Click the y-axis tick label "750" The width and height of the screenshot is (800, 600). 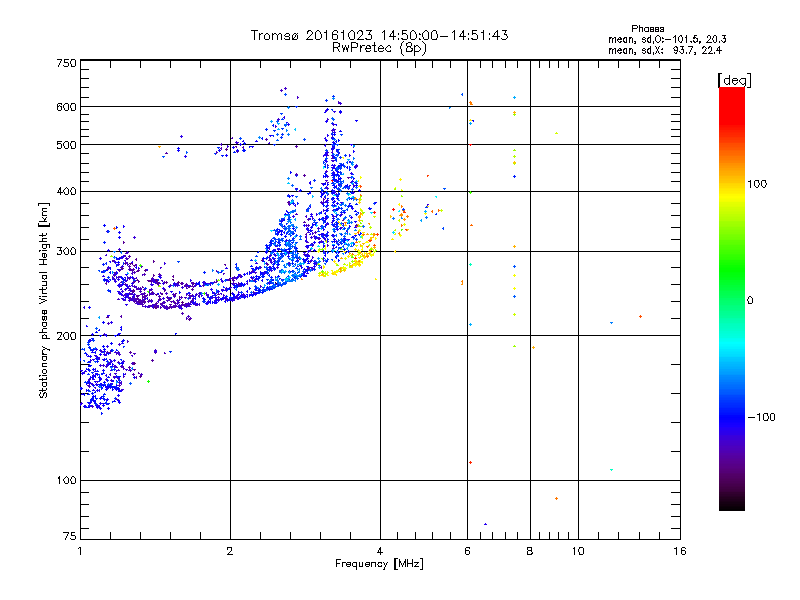pos(67,63)
